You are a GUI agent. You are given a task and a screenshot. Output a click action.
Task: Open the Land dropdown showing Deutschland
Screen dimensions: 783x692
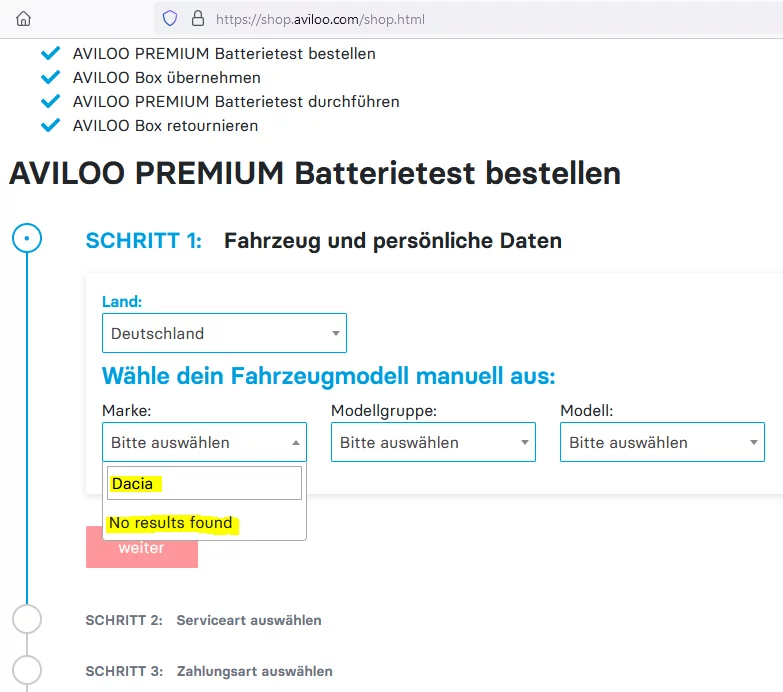[224, 333]
